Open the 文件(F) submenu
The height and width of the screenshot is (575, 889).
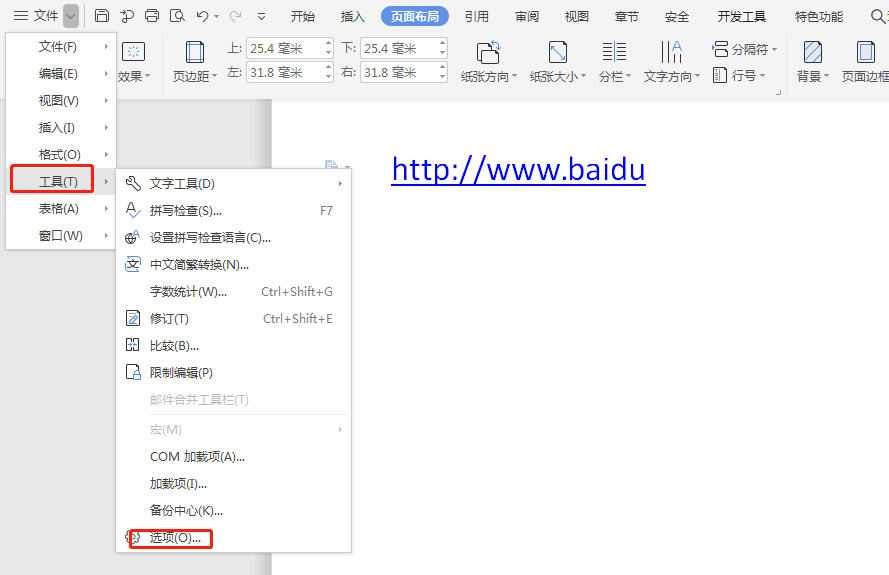[x=61, y=46]
